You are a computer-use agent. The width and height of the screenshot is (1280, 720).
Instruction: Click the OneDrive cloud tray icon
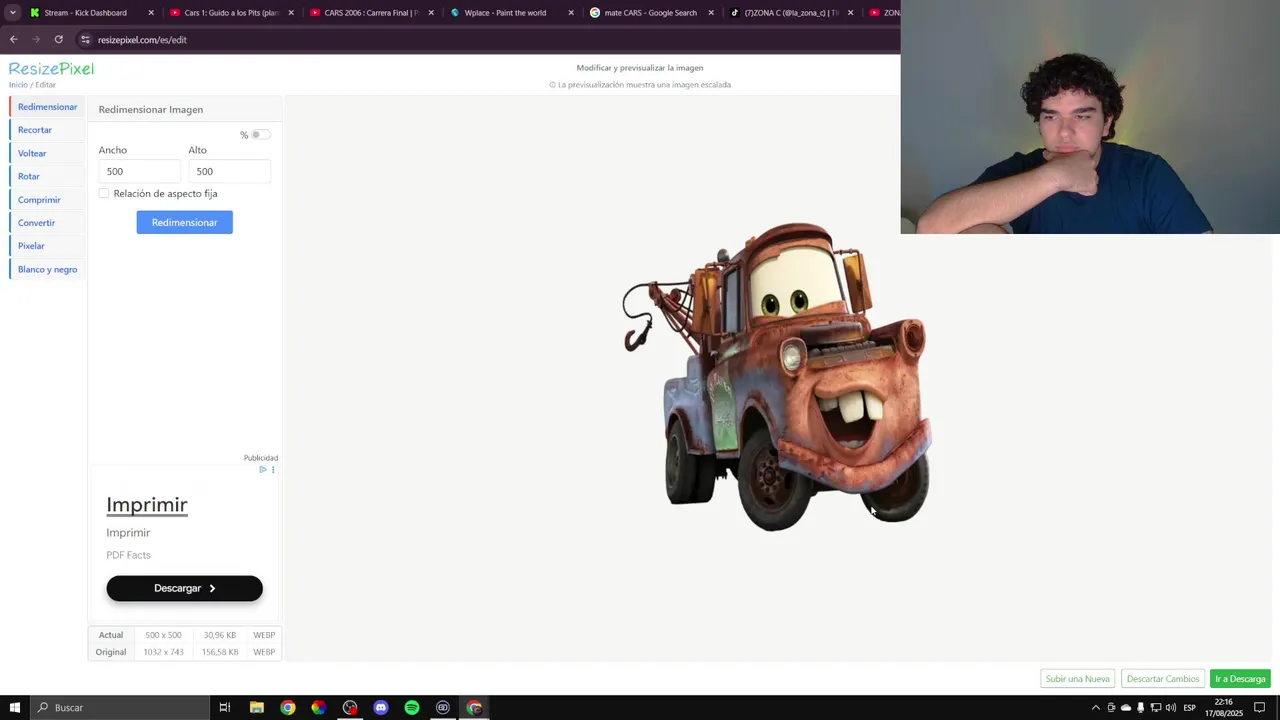[1126, 707]
